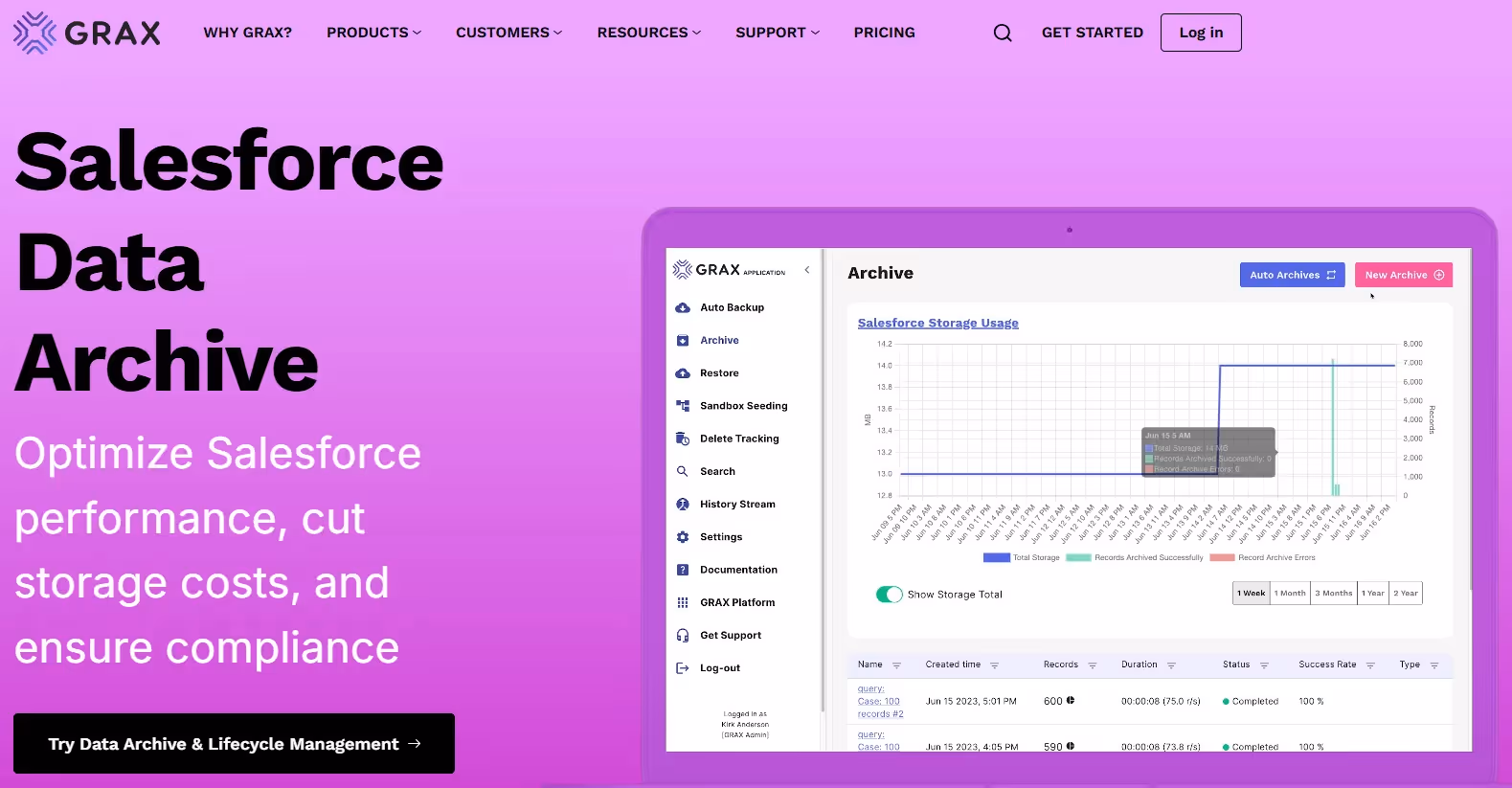Click the Sandbox Seeding icon
Image resolution: width=1512 pixels, height=788 pixels.
pyautogui.click(x=683, y=406)
